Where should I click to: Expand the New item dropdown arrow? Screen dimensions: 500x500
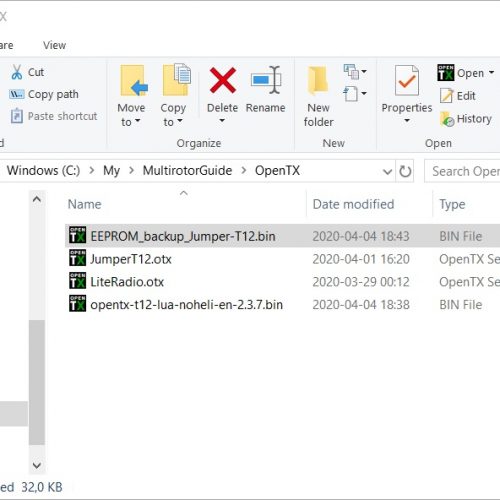click(x=364, y=71)
